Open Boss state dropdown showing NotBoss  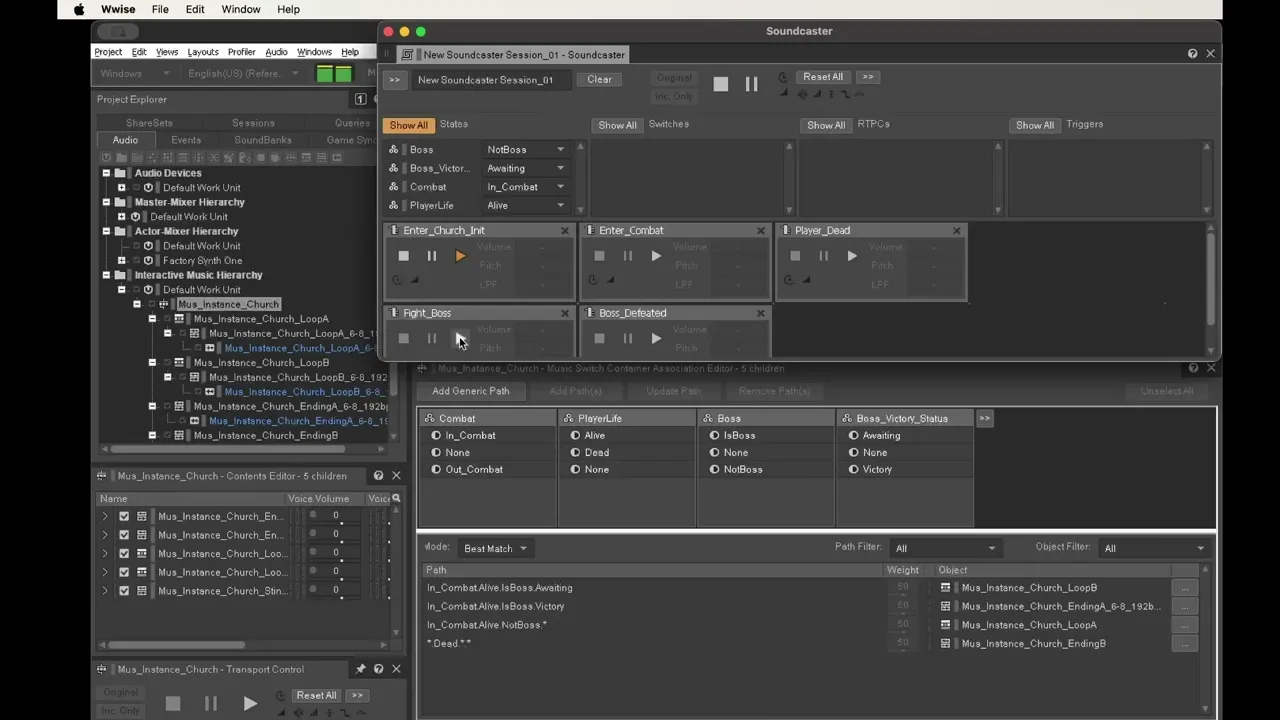point(526,150)
